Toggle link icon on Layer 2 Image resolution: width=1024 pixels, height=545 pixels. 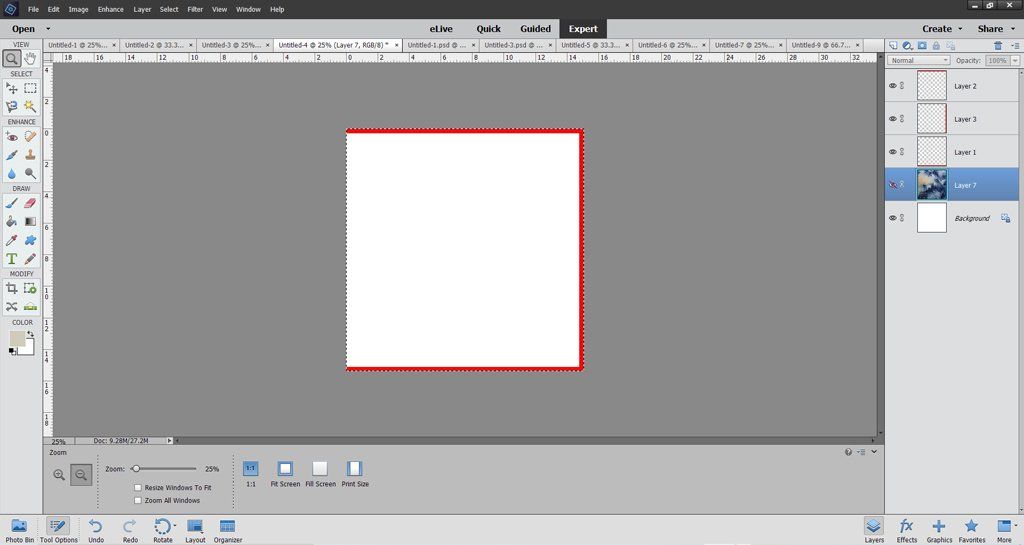tap(903, 86)
